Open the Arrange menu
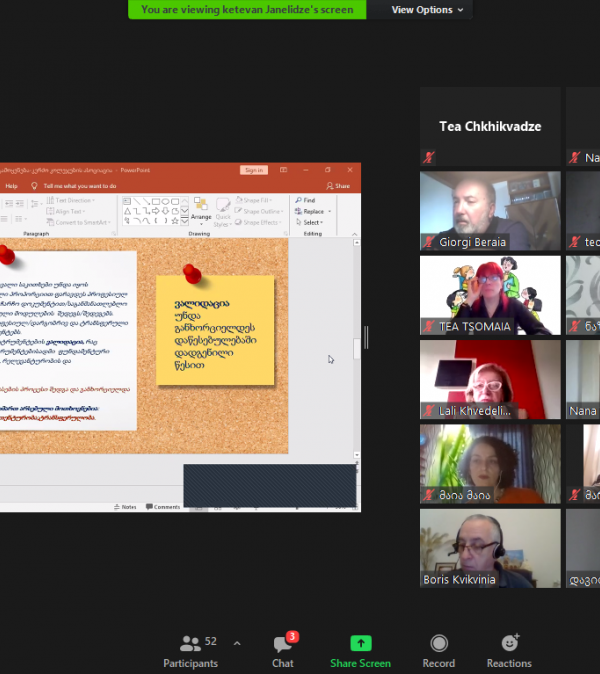 click(201, 211)
